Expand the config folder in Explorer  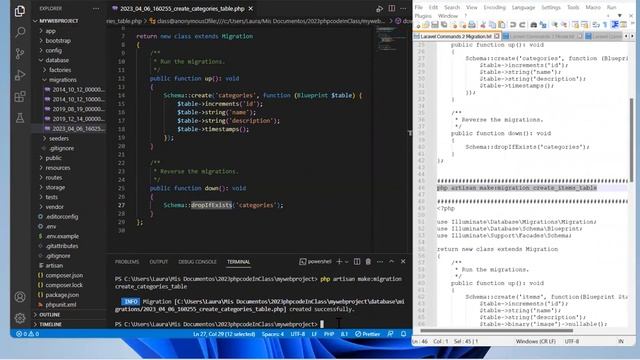point(69,51)
